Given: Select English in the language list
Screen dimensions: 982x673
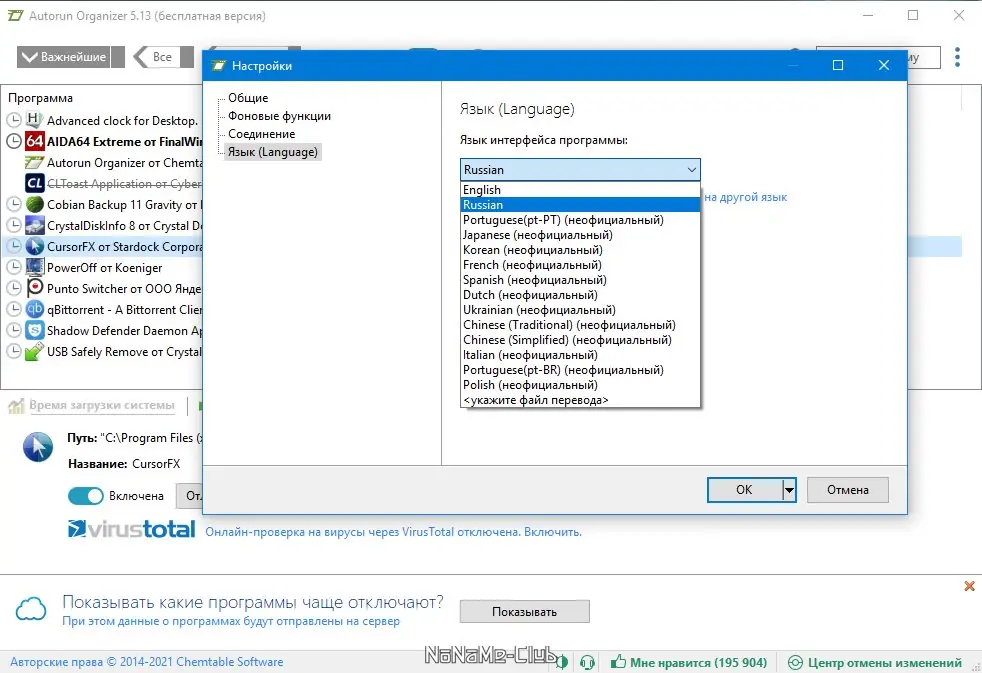Looking at the screenshot, I should (x=580, y=190).
